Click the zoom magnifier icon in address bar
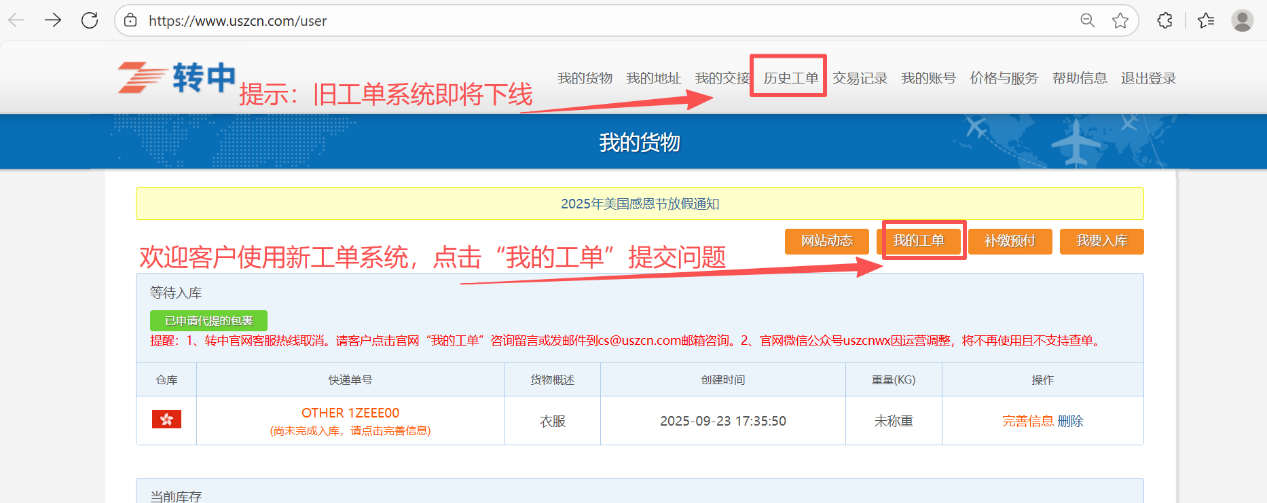Image resolution: width=1267 pixels, height=503 pixels. (x=1087, y=20)
